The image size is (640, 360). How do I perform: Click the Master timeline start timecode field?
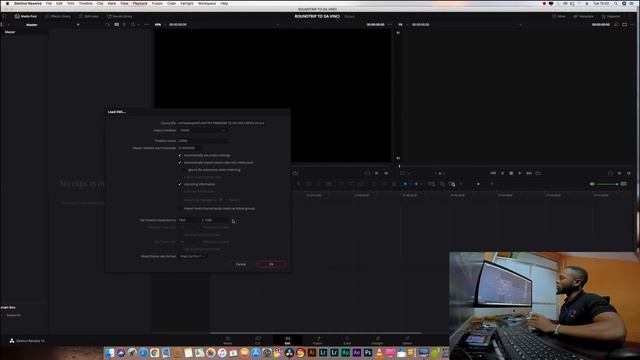pyautogui.click(x=189, y=148)
